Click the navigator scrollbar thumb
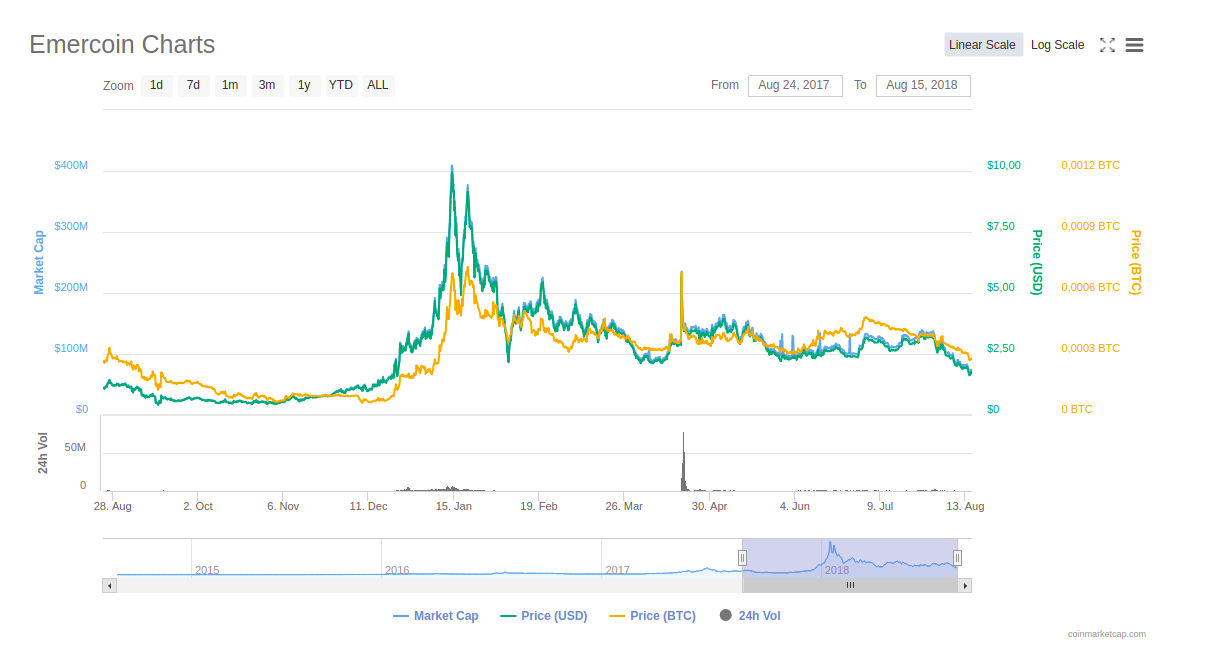This screenshot has height=661, width=1209. pos(850,586)
